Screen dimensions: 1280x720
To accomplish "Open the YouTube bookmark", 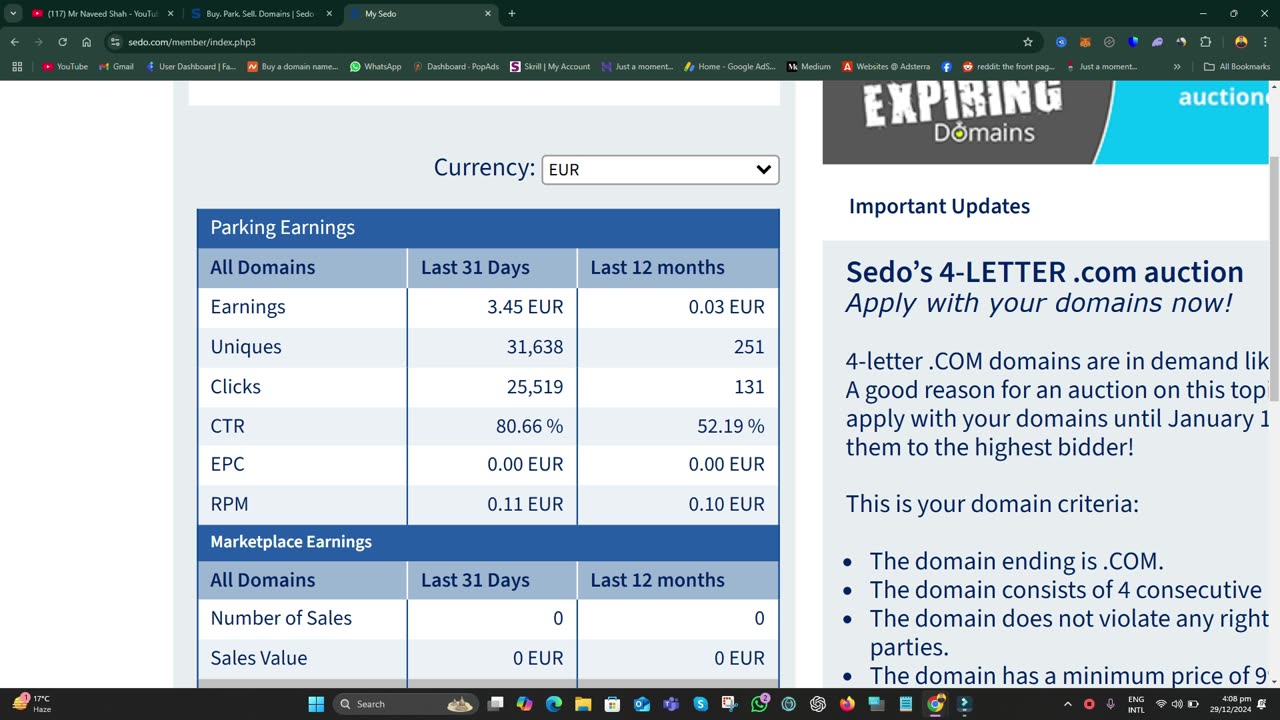I will coord(65,67).
